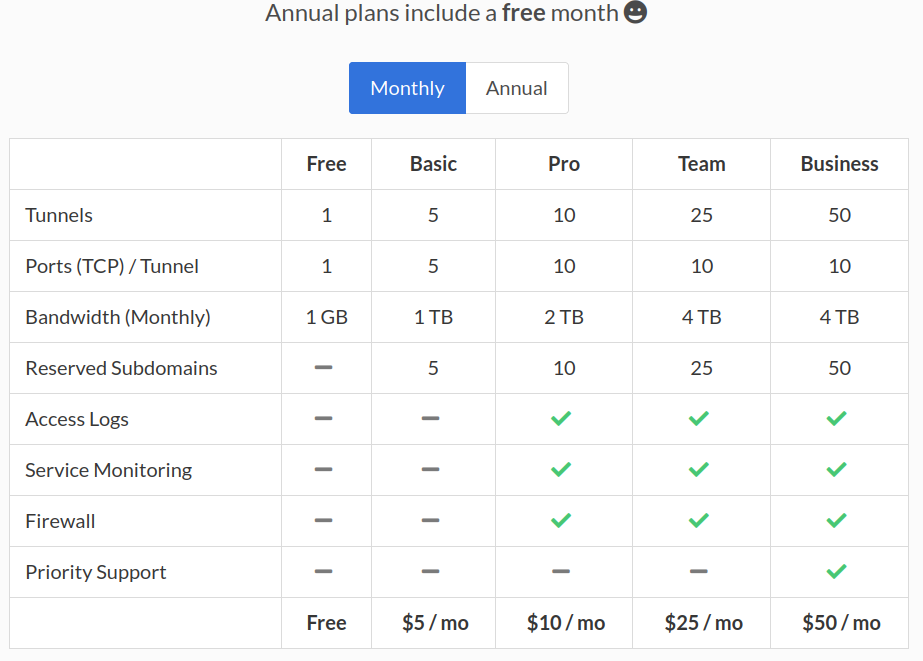Click the Team Priority Support dash
This screenshot has width=923, height=661.
click(699, 571)
